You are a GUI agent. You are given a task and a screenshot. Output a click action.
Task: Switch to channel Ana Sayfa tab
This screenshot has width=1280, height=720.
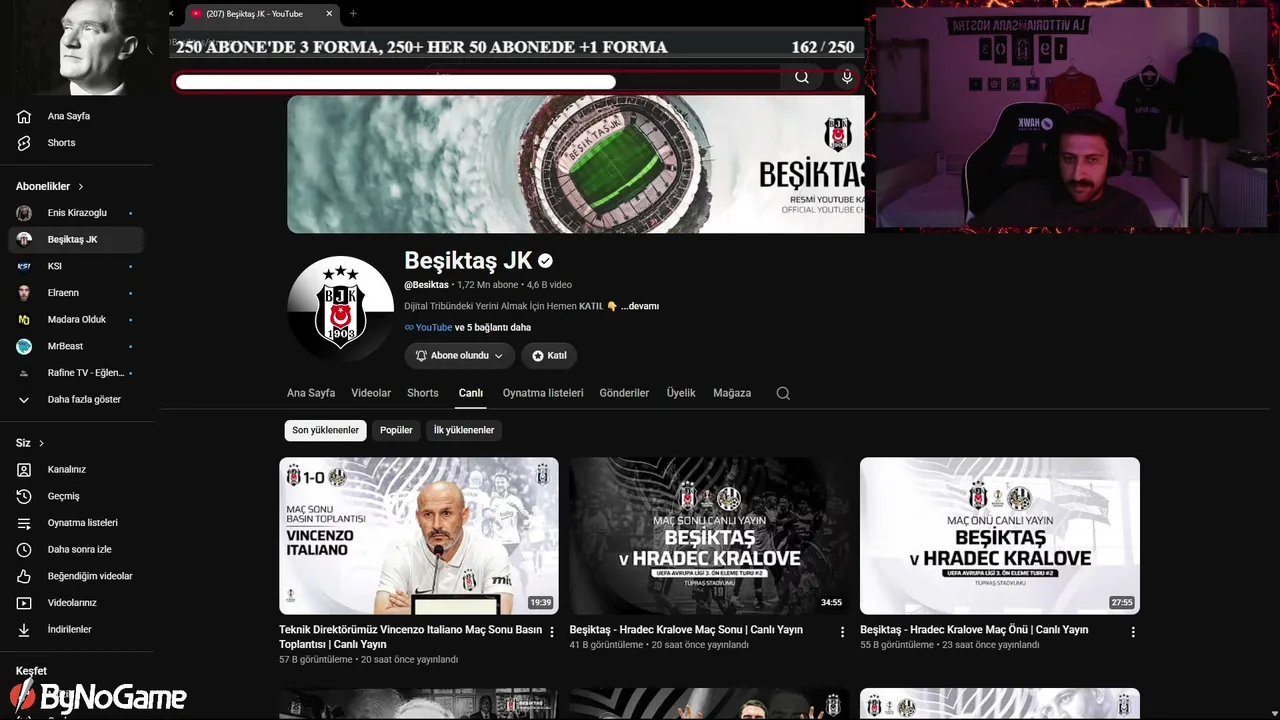pyautogui.click(x=311, y=393)
